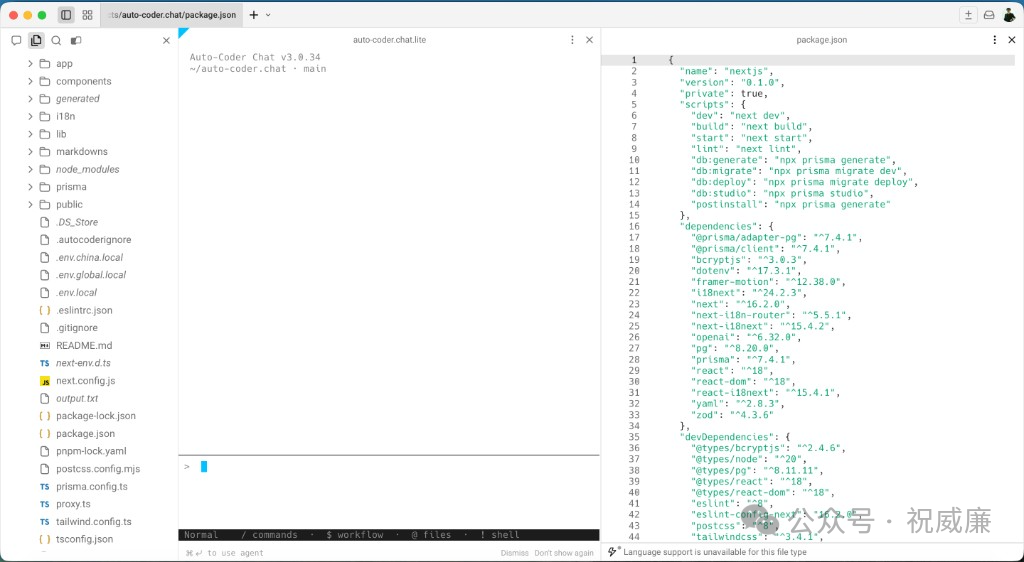Open the .env.global.local file
This screenshot has height=562, width=1024.
[x=89, y=275]
